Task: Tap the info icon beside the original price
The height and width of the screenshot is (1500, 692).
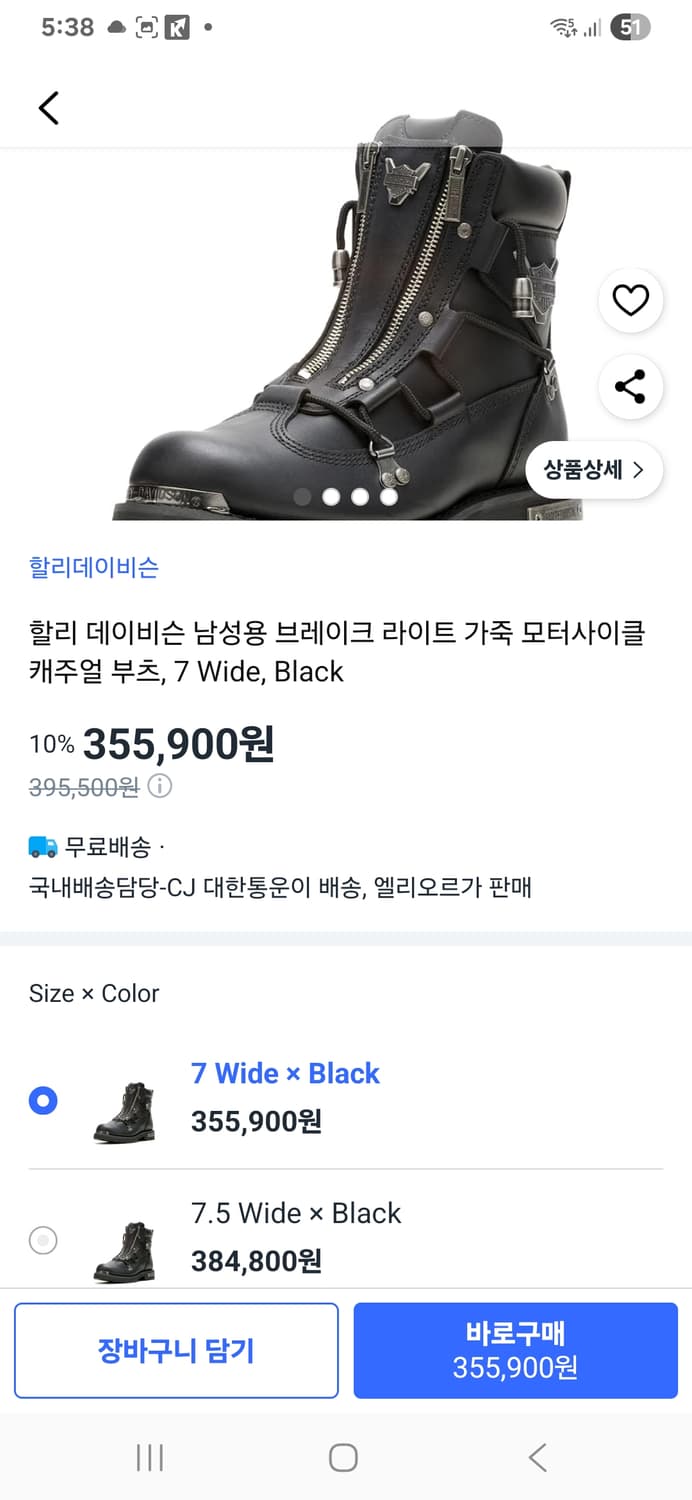Action: [x=160, y=786]
